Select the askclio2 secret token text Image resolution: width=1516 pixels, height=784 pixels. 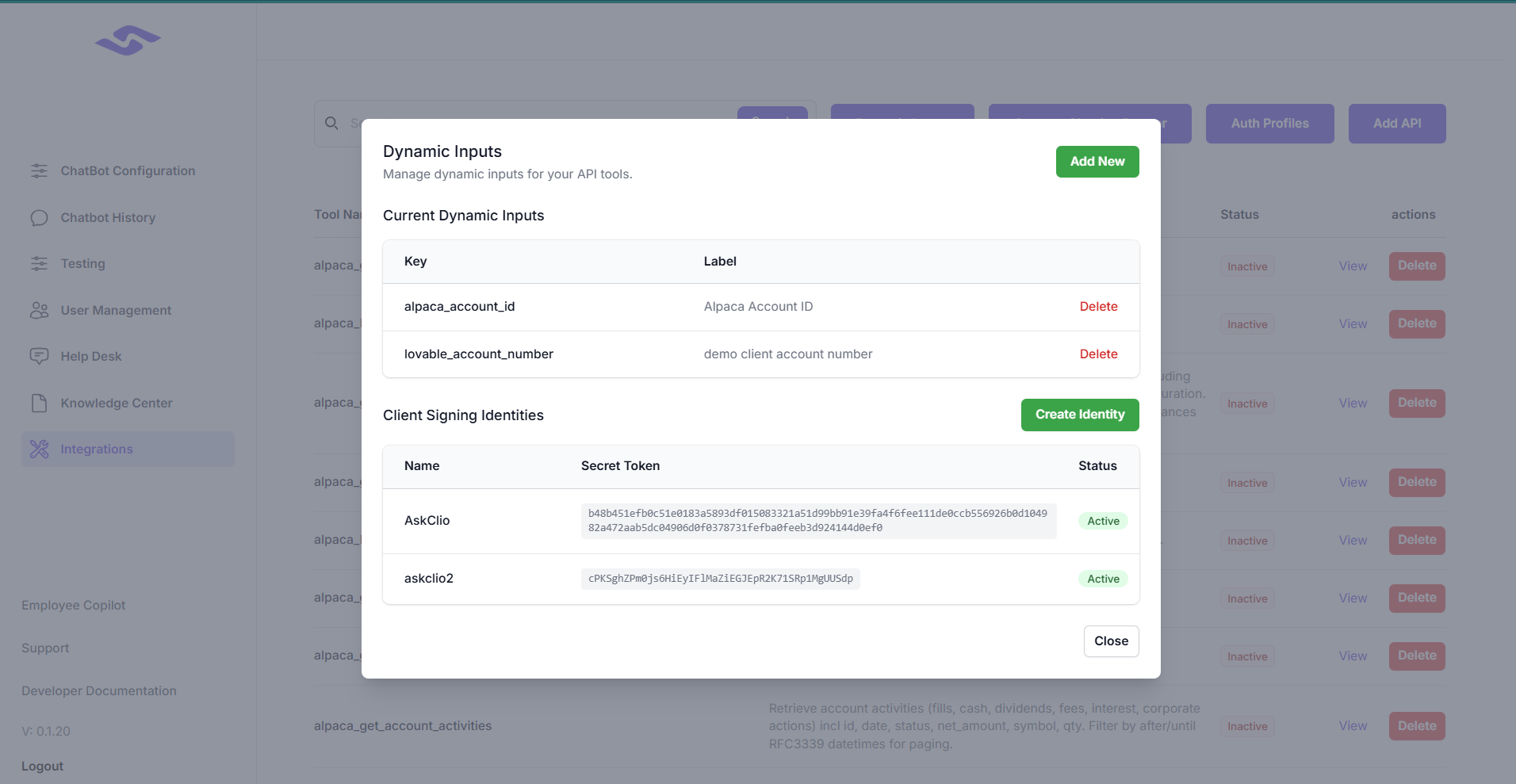(720, 579)
